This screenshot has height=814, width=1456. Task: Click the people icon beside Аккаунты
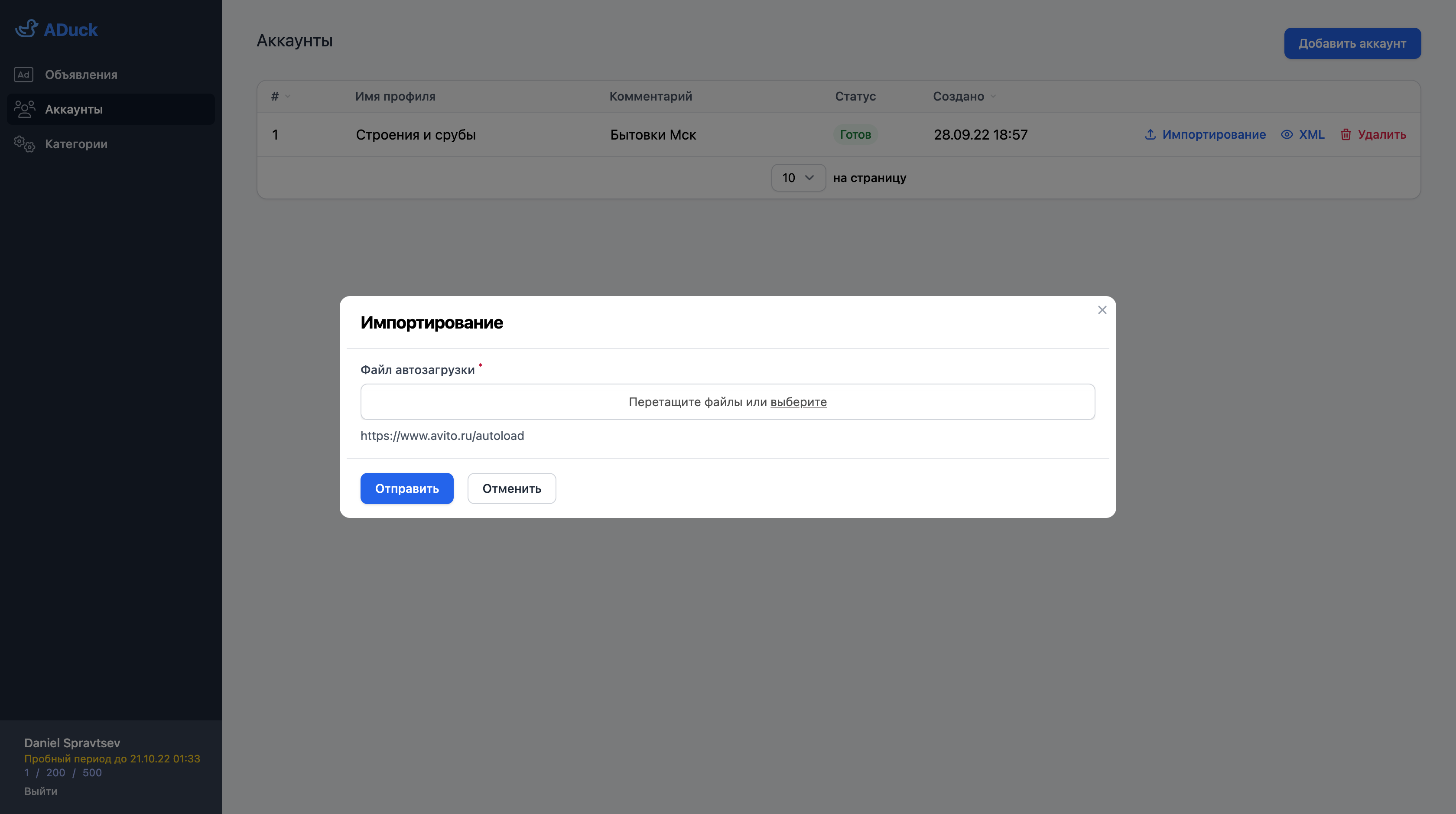coord(24,109)
